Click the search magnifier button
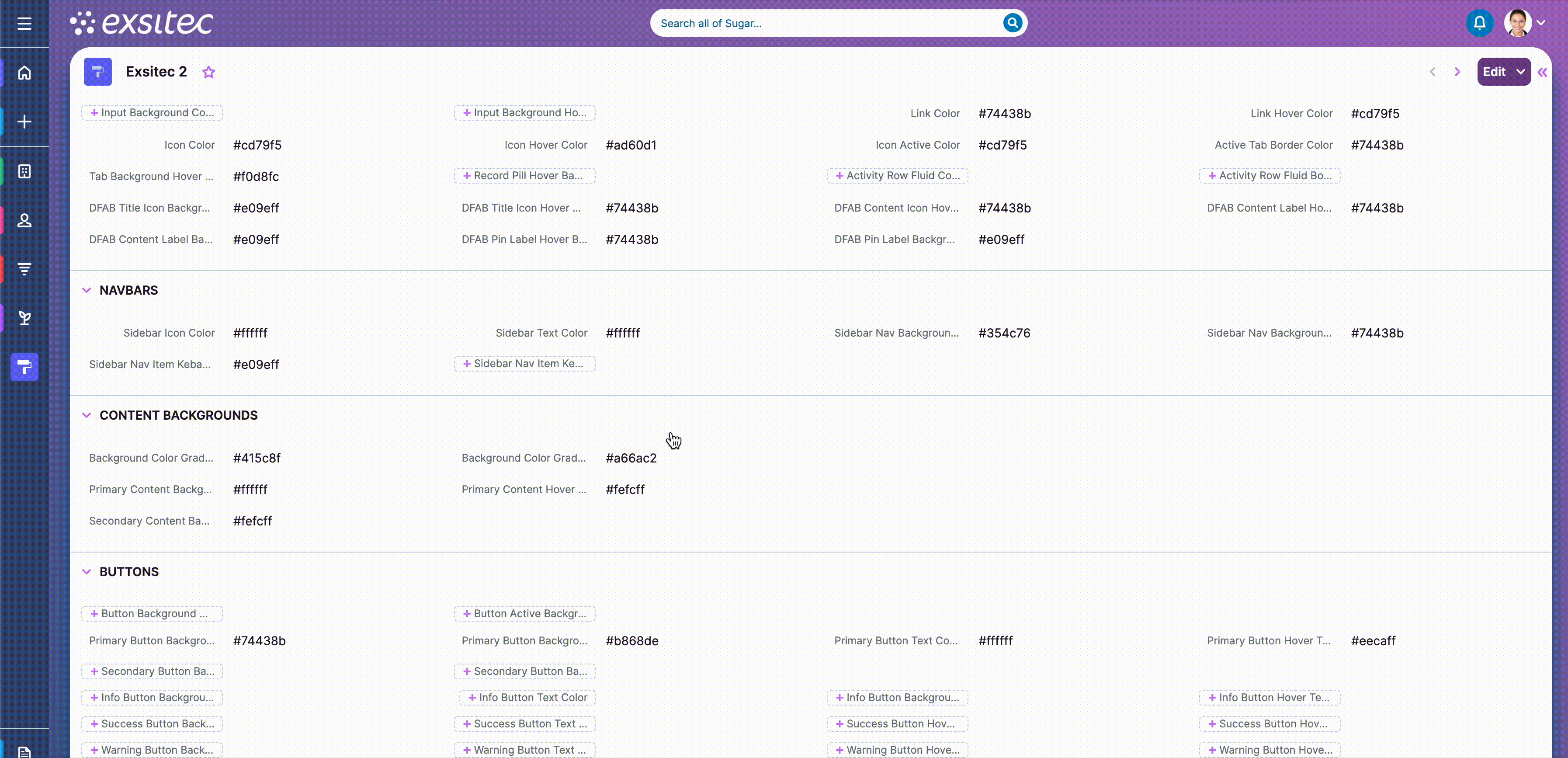Viewport: 1568px width, 758px height. point(1012,23)
